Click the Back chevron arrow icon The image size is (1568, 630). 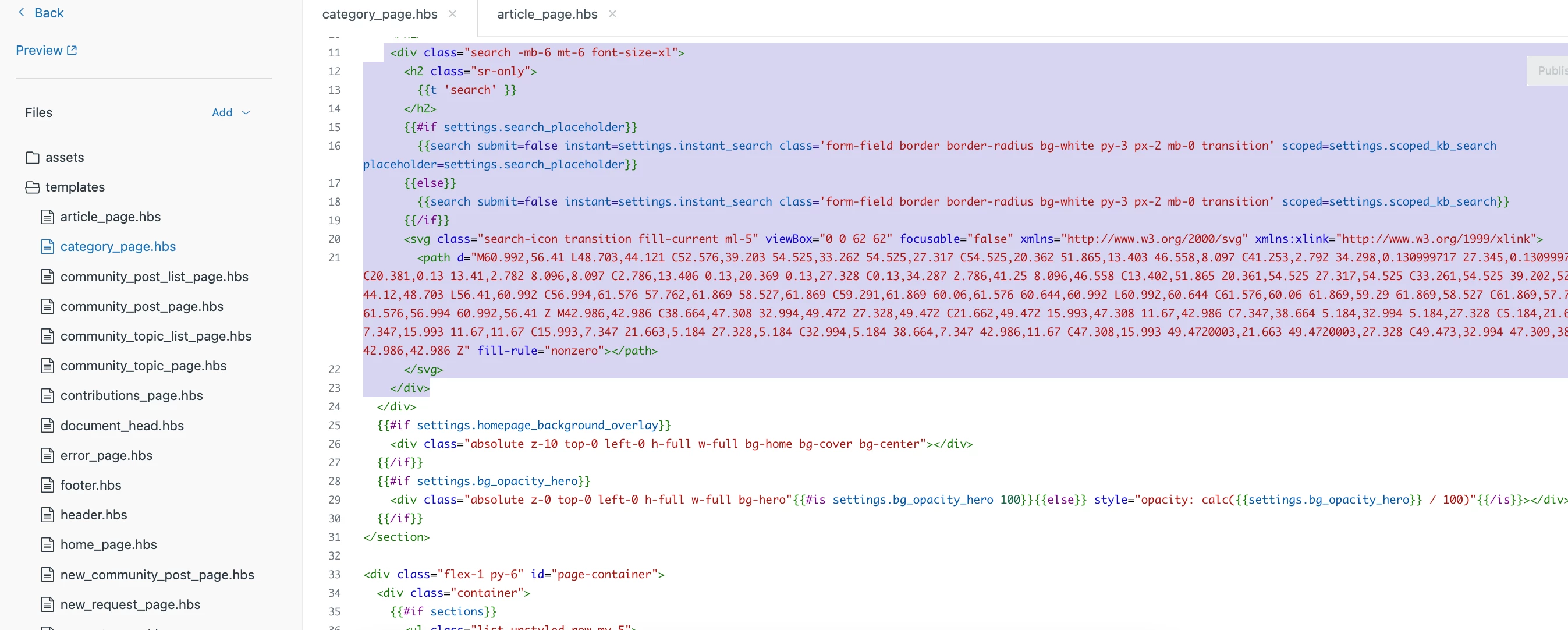(x=22, y=12)
